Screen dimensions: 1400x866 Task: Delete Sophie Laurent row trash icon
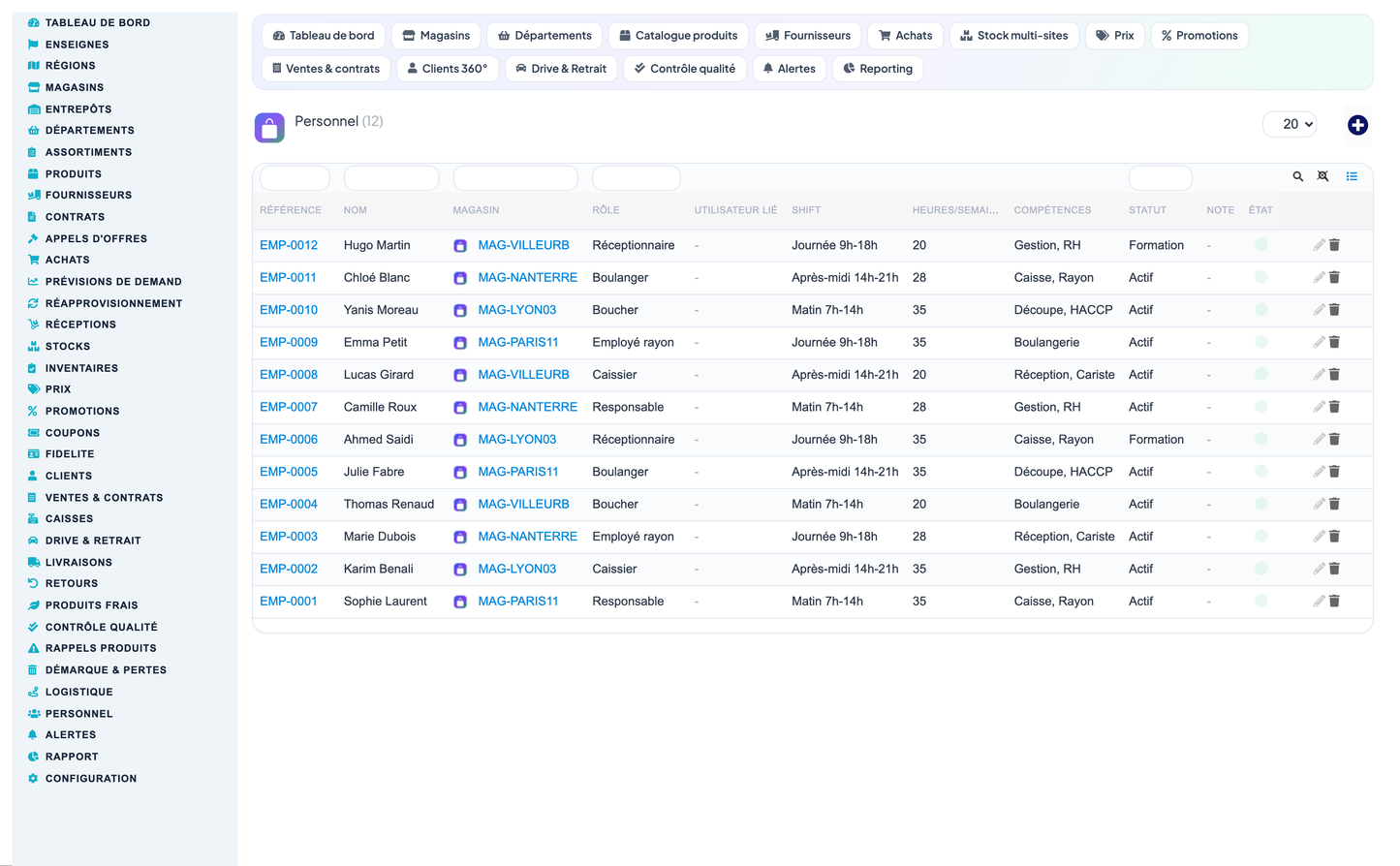click(x=1334, y=602)
